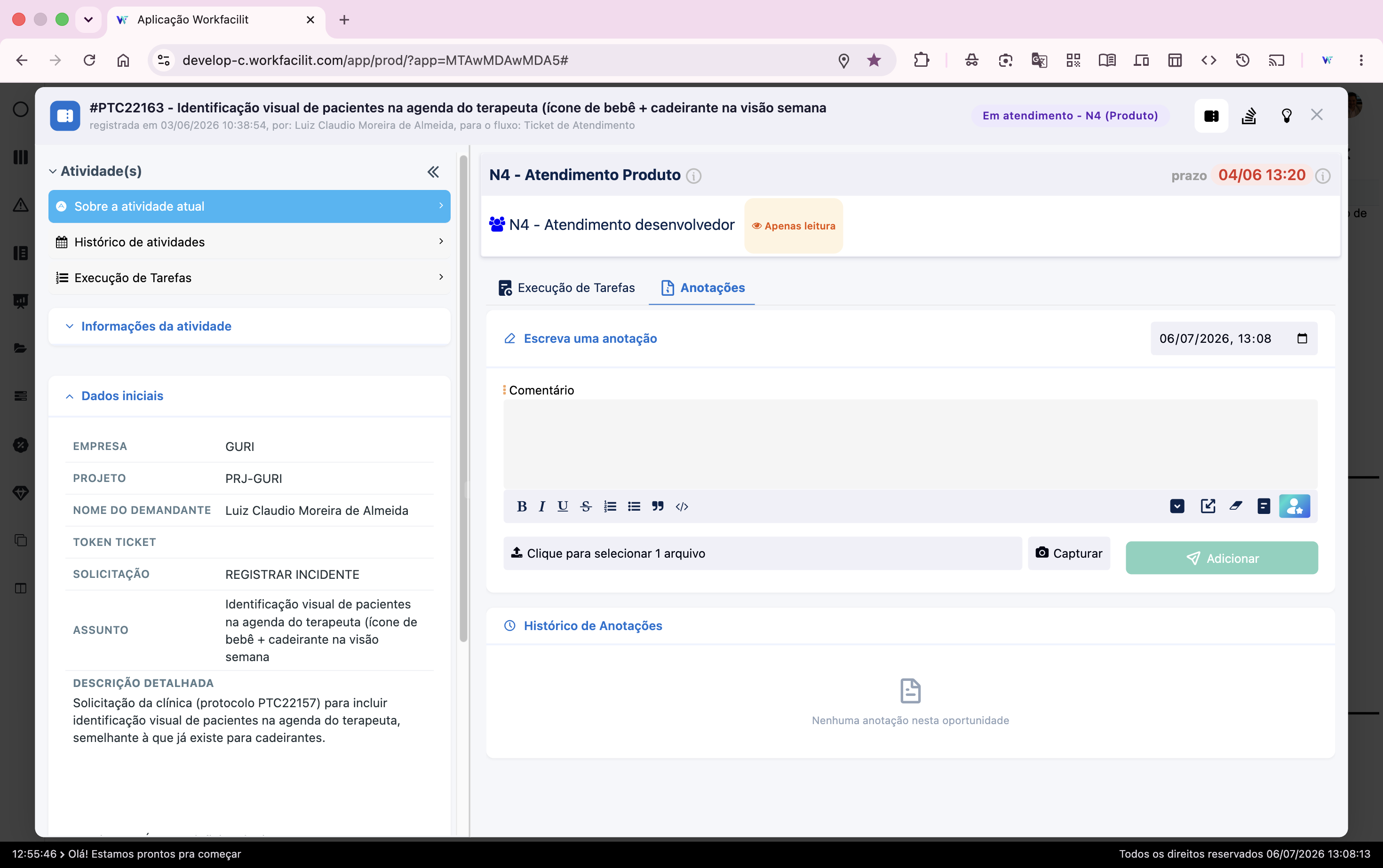Click to select a file for upload
Viewport: 1383px width, 868px height.
pos(763,553)
